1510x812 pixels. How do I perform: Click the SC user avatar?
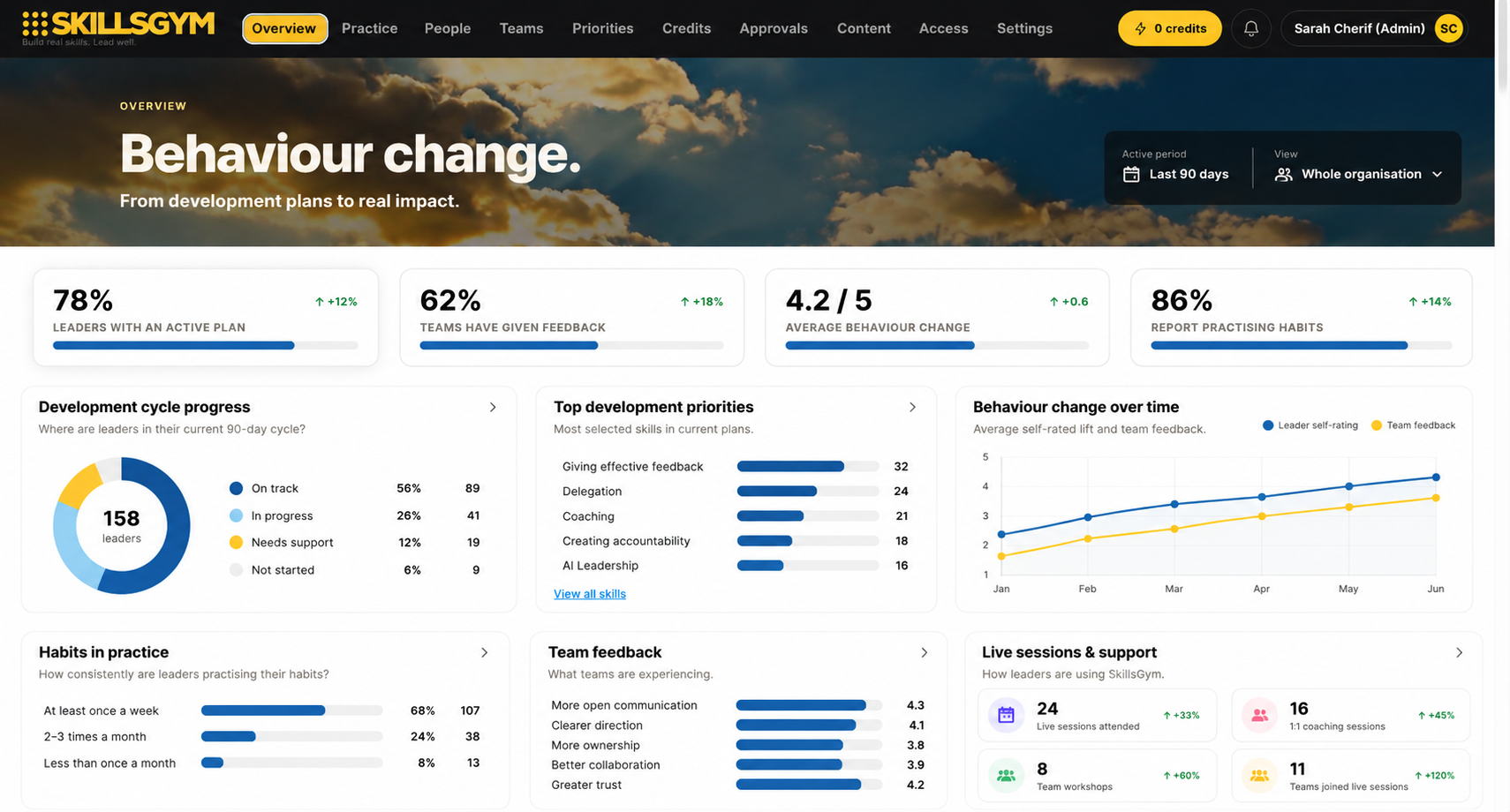[x=1448, y=28]
